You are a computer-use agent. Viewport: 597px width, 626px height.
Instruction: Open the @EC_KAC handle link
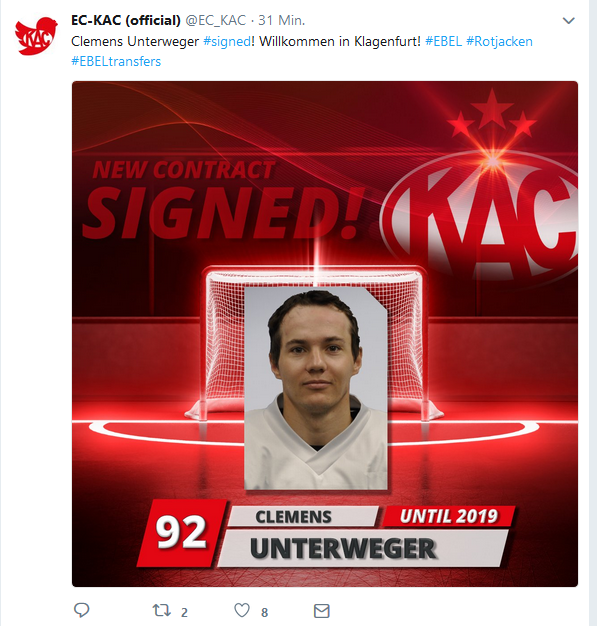point(216,20)
